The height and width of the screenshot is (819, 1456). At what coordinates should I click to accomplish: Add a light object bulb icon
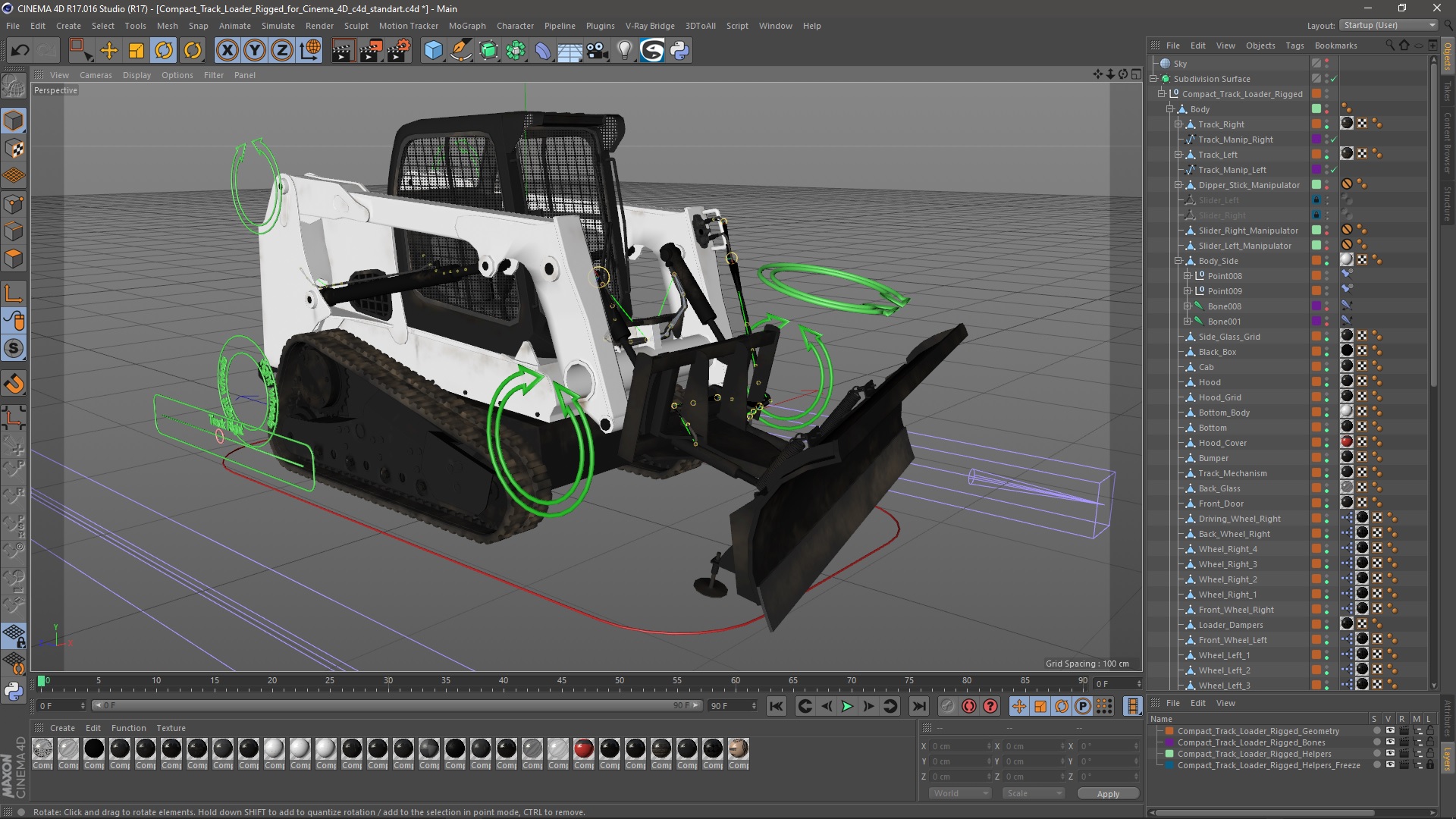coord(625,51)
